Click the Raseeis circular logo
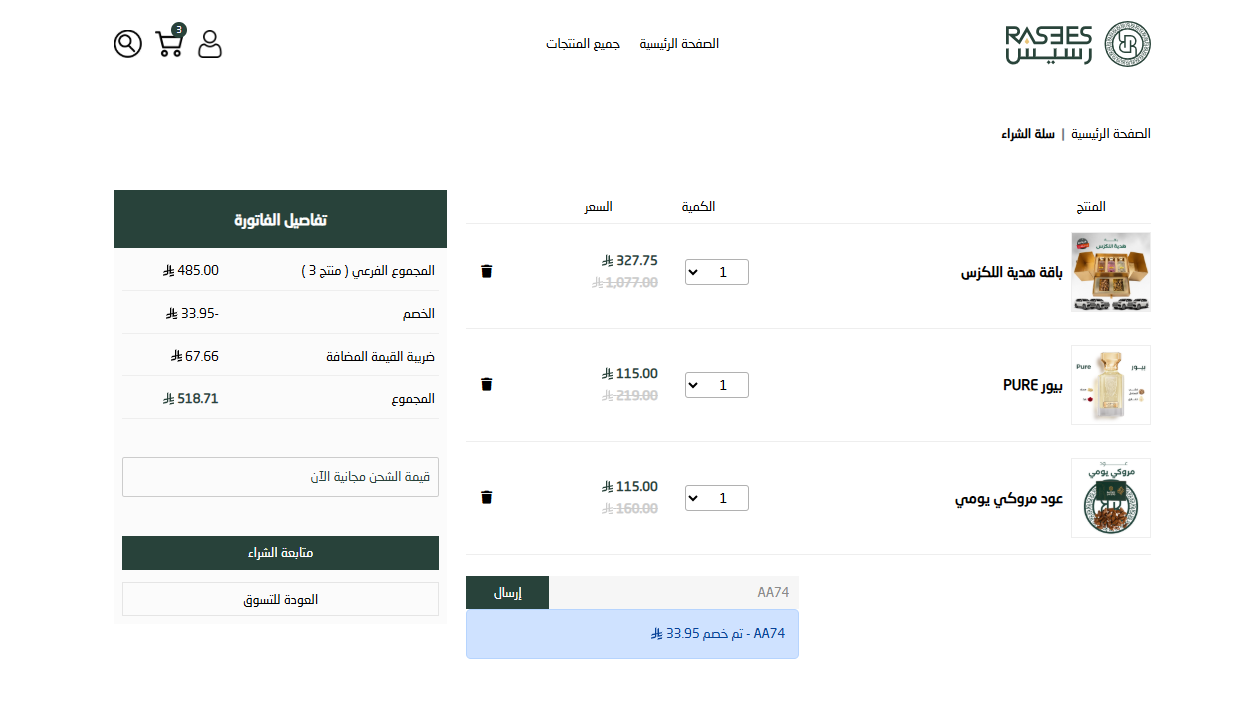Viewport: 1241px width, 702px height. (1128, 43)
